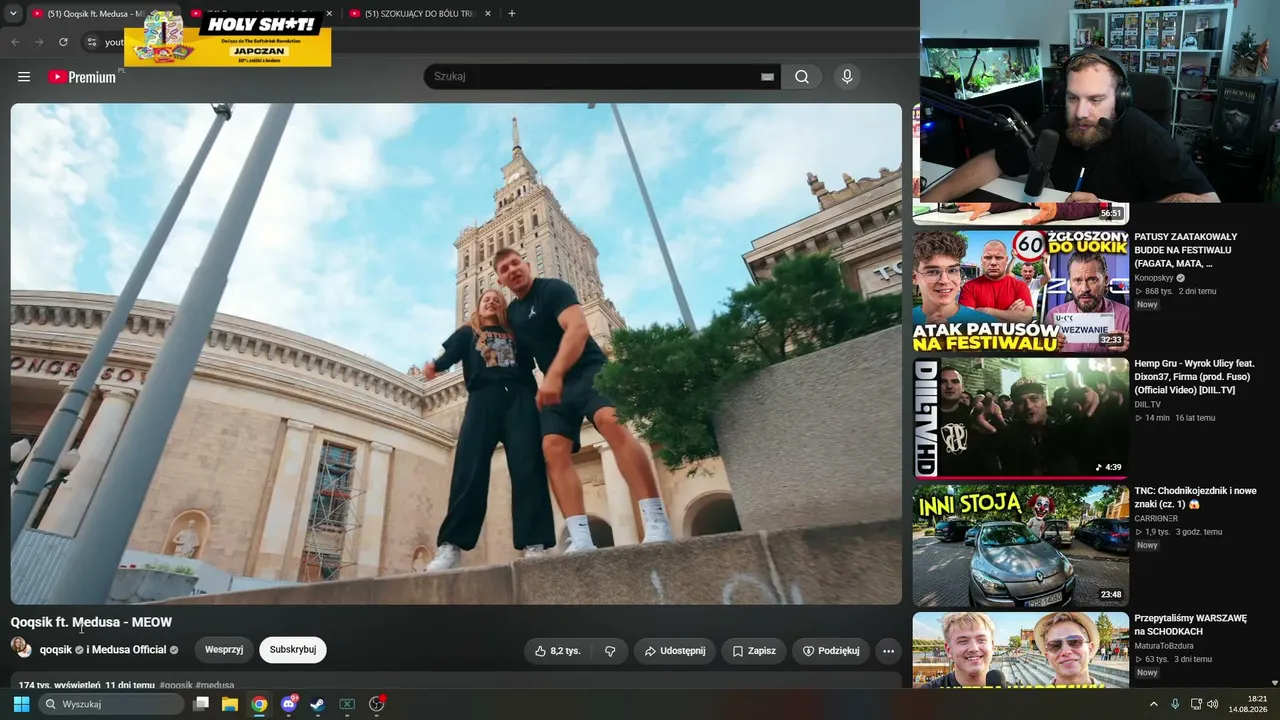1280x720 pixels.
Task: Subscribe with the Subskrybuj button
Action: [293, 650]
